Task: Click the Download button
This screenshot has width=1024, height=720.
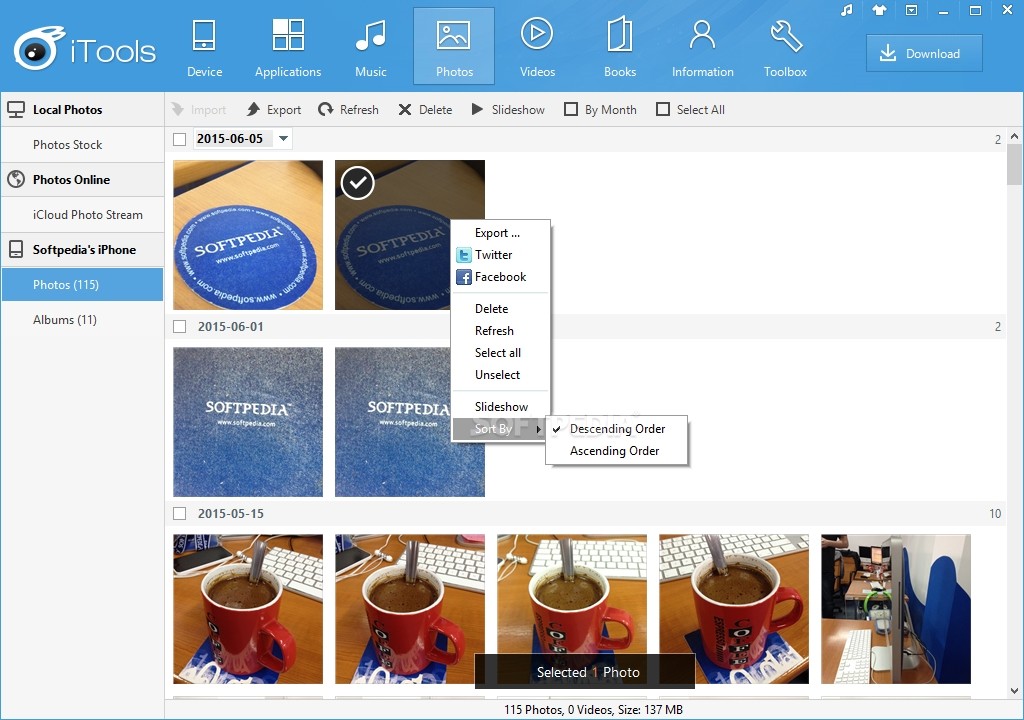Action: [x=924, y=54]
